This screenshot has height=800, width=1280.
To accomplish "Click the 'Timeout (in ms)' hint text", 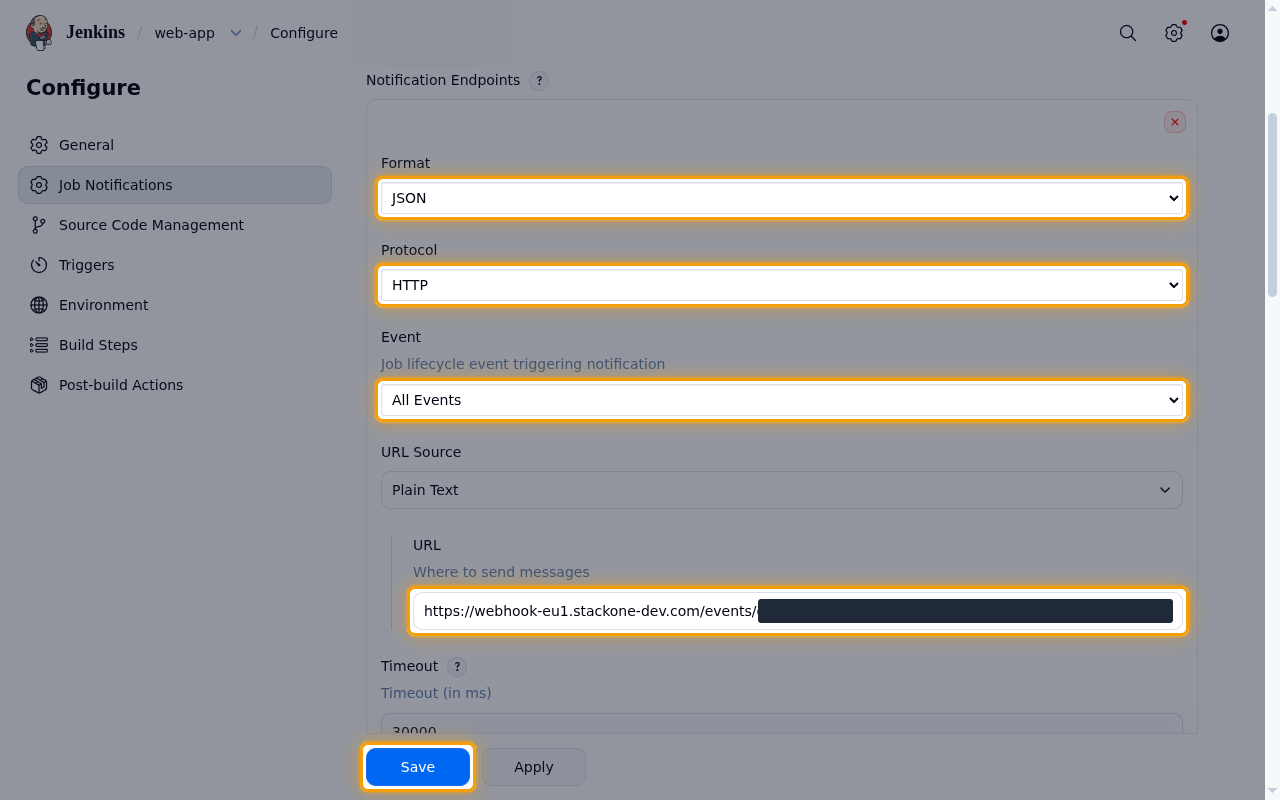I will pos(436,693).
